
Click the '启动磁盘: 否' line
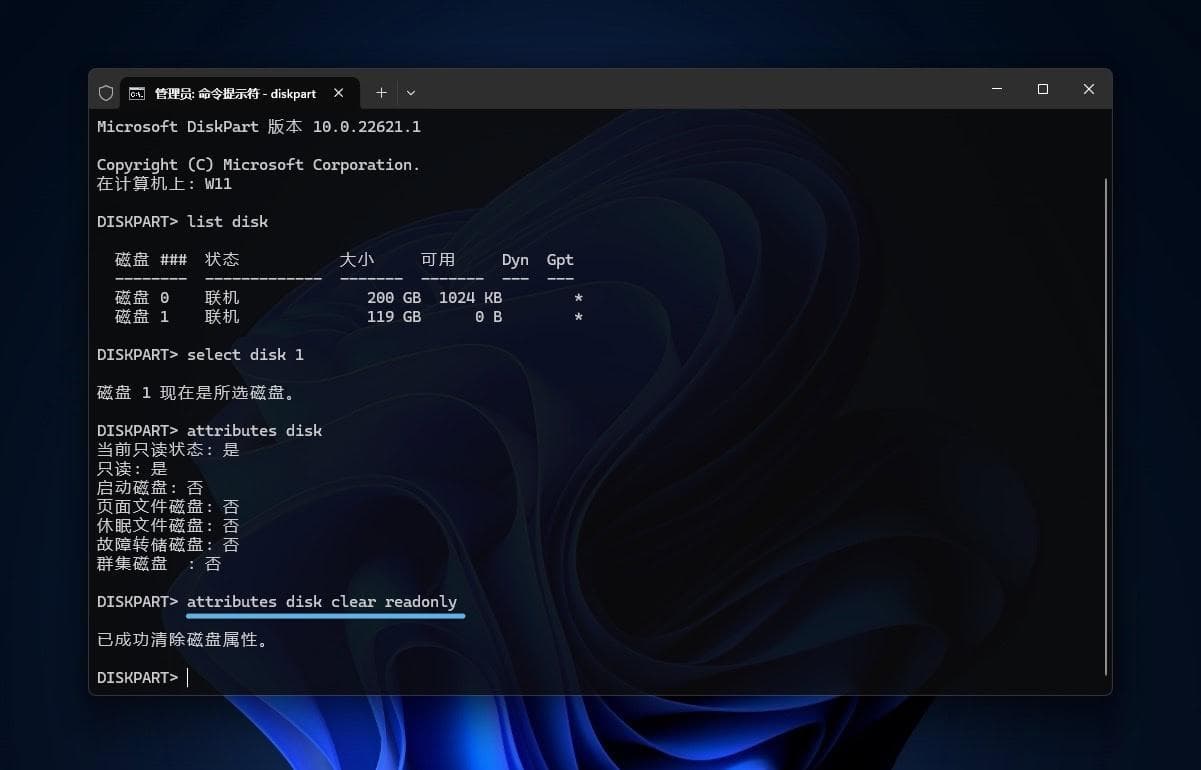point(150,488)
